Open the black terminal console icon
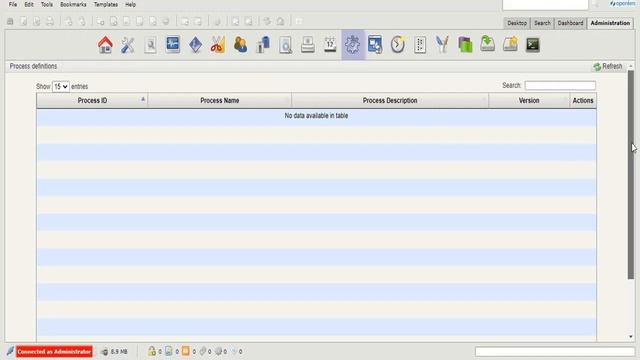 pyautogui.click(x=533, y=45)
